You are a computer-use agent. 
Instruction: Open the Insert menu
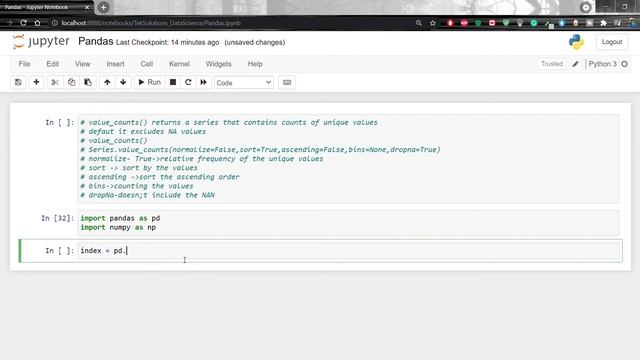click(116, 64)
